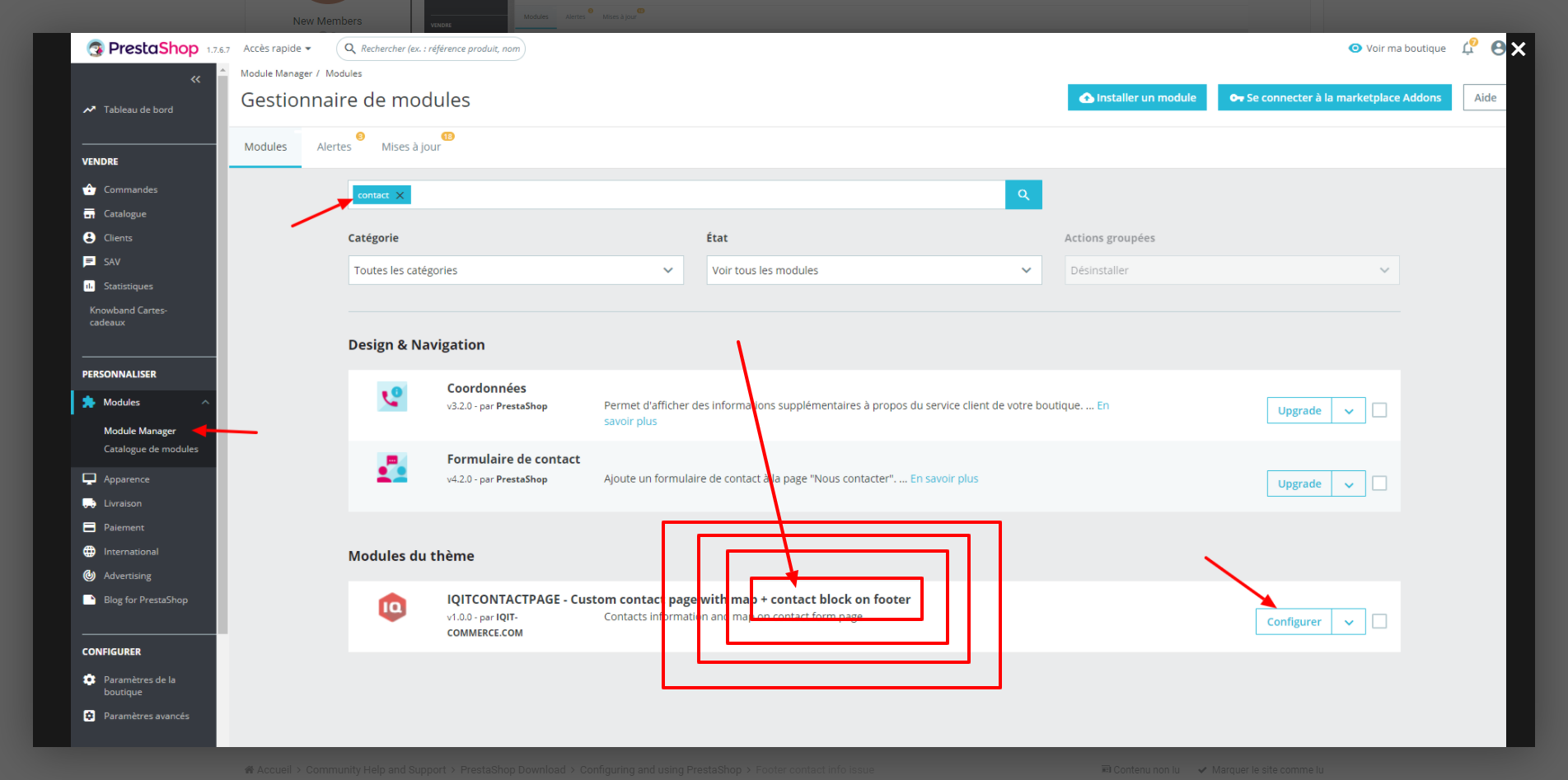1568x780 pixels.
Task: Close the lightbox with the X icon
Action: click(x=1519, y=49)
